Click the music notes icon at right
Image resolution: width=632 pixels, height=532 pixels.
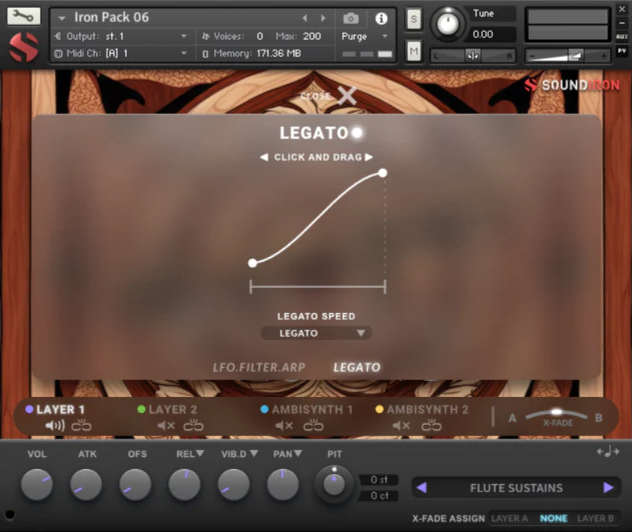[607, 452]
